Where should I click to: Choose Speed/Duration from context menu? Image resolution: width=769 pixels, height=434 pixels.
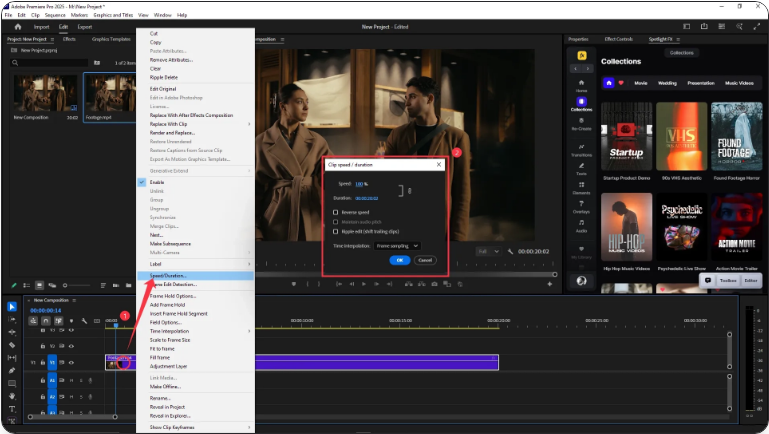pyautogui.click(x=168, y=275)
